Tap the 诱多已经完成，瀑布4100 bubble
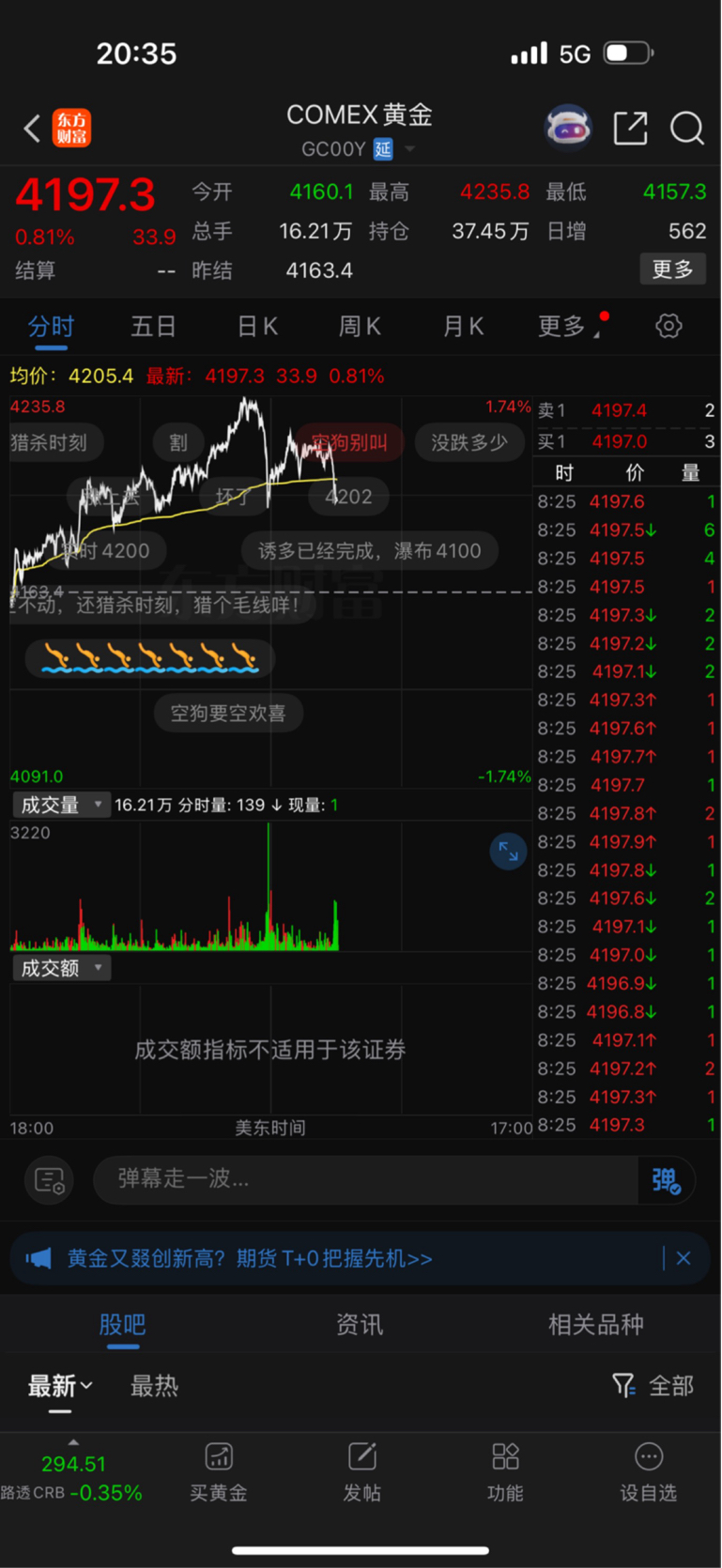The image size is (722, 1568). 370,551
